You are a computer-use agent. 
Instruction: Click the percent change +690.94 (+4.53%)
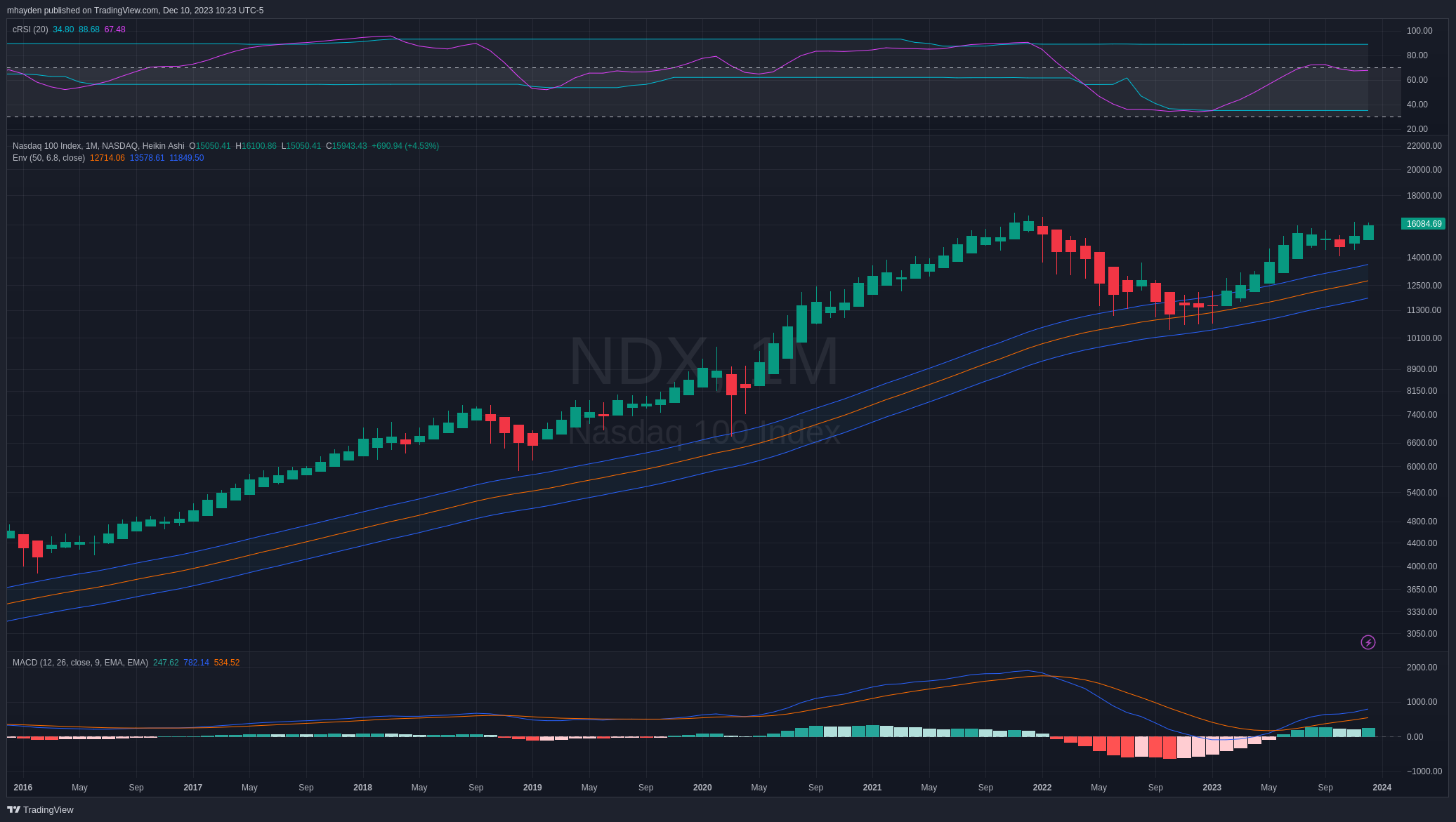coord(405,146)
